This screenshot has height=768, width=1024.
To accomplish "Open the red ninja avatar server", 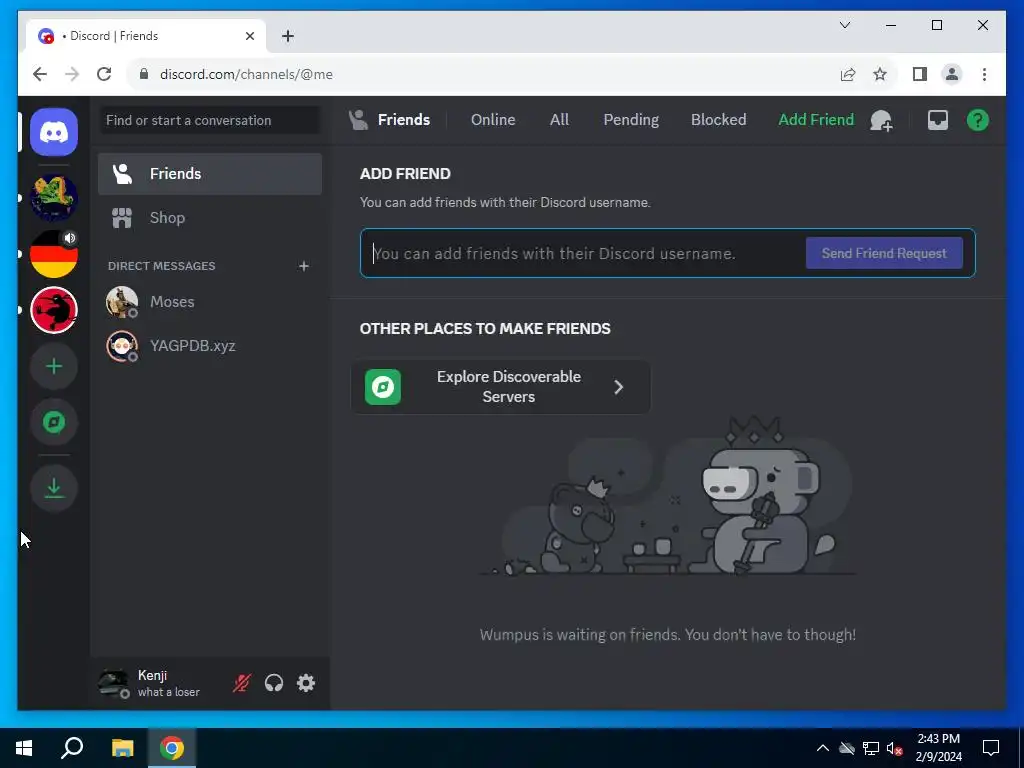I will pyautogui.click(x=54, y=310).
